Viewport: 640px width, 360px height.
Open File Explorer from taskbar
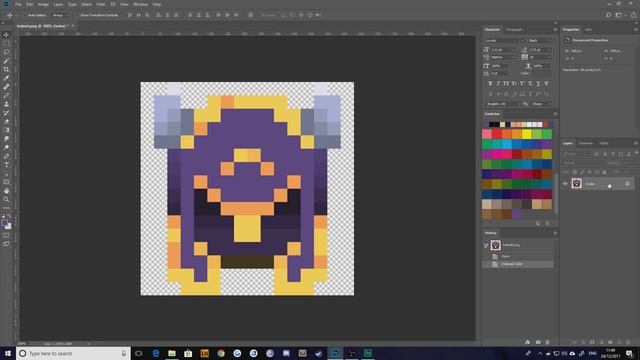coord(172,353)
